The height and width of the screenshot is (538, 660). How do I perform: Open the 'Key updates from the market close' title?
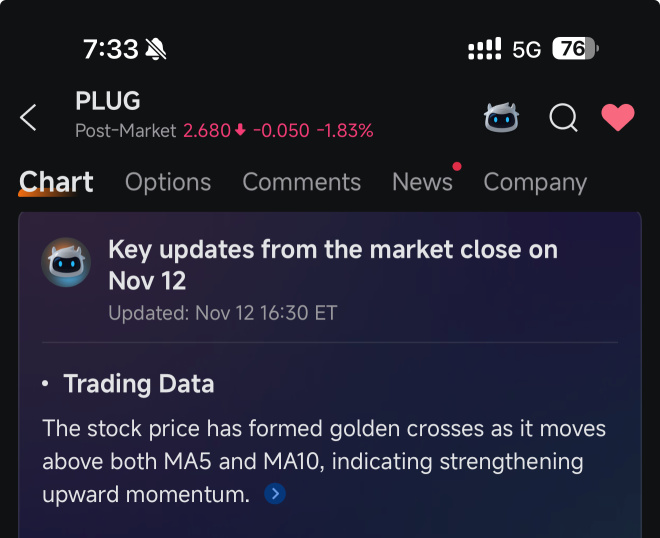click(x=332, y=264)
